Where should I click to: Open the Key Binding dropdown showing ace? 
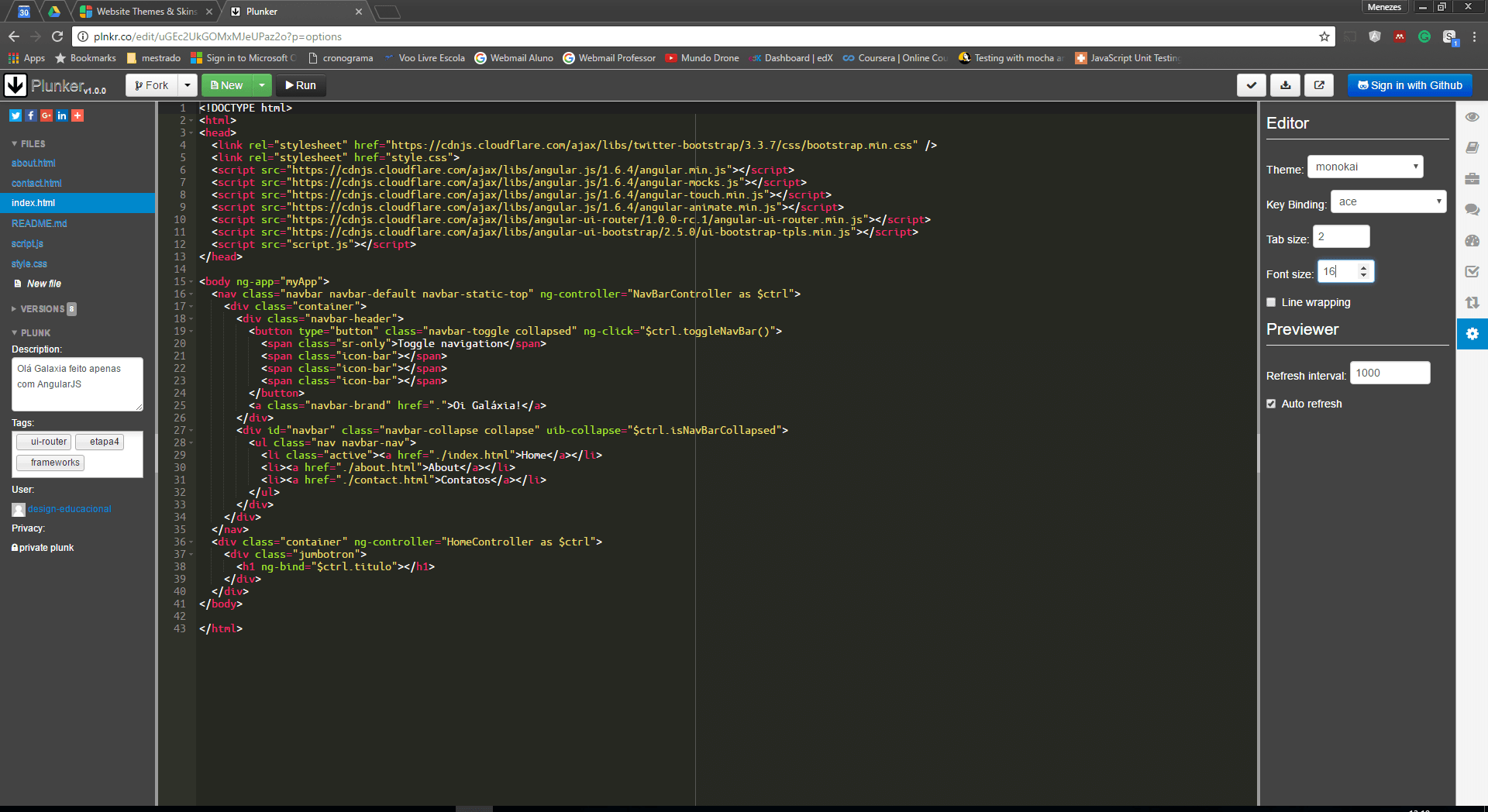tap(1387, 201)
